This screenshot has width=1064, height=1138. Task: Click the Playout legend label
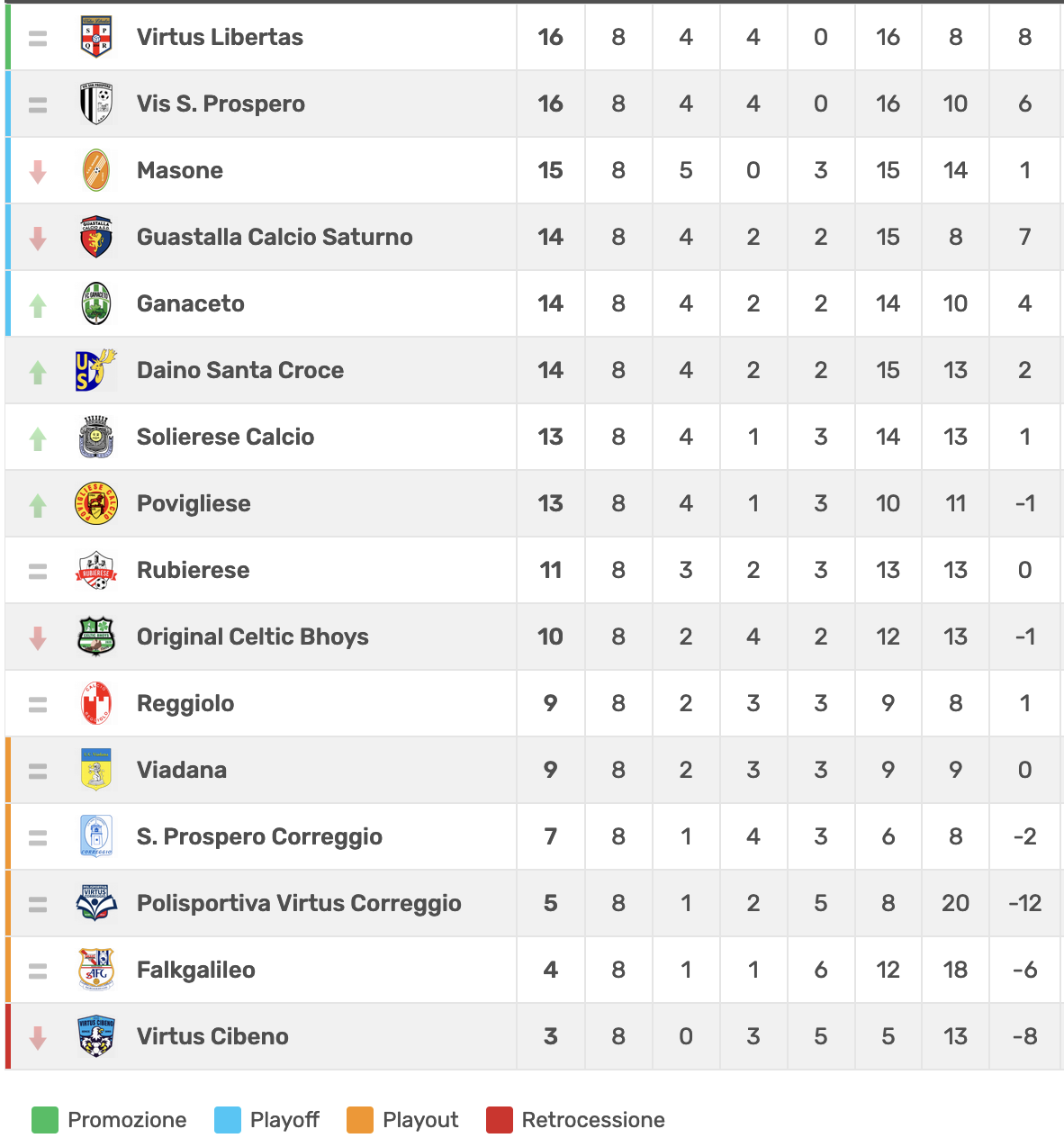(x=420, y=1120)
